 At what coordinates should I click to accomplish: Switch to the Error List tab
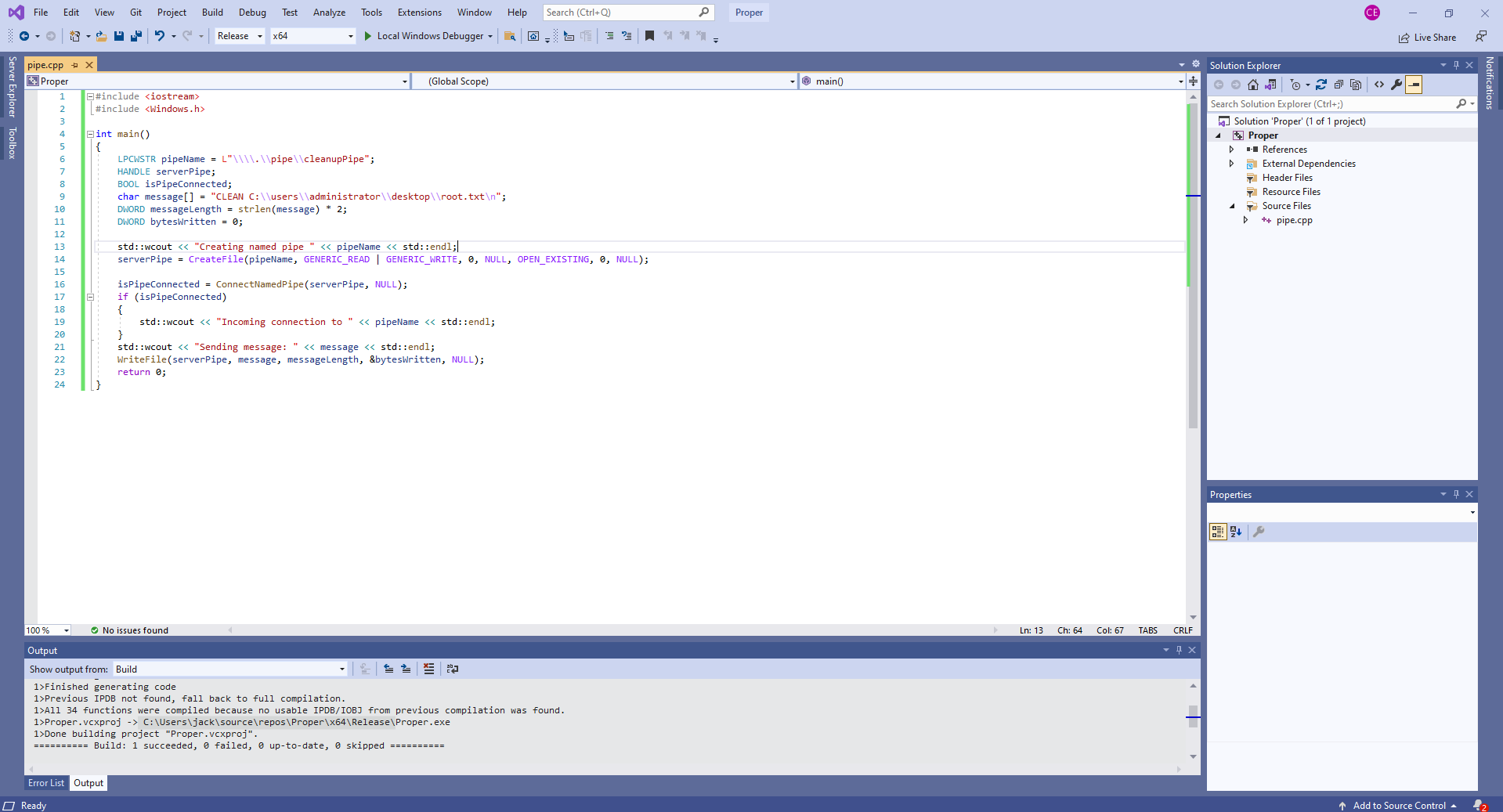point(46,783)
